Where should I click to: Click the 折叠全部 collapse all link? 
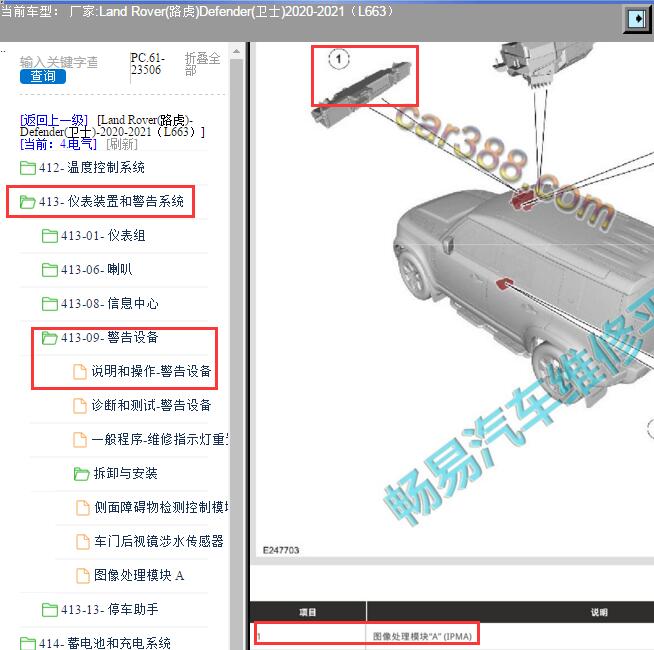pos(202,64)
